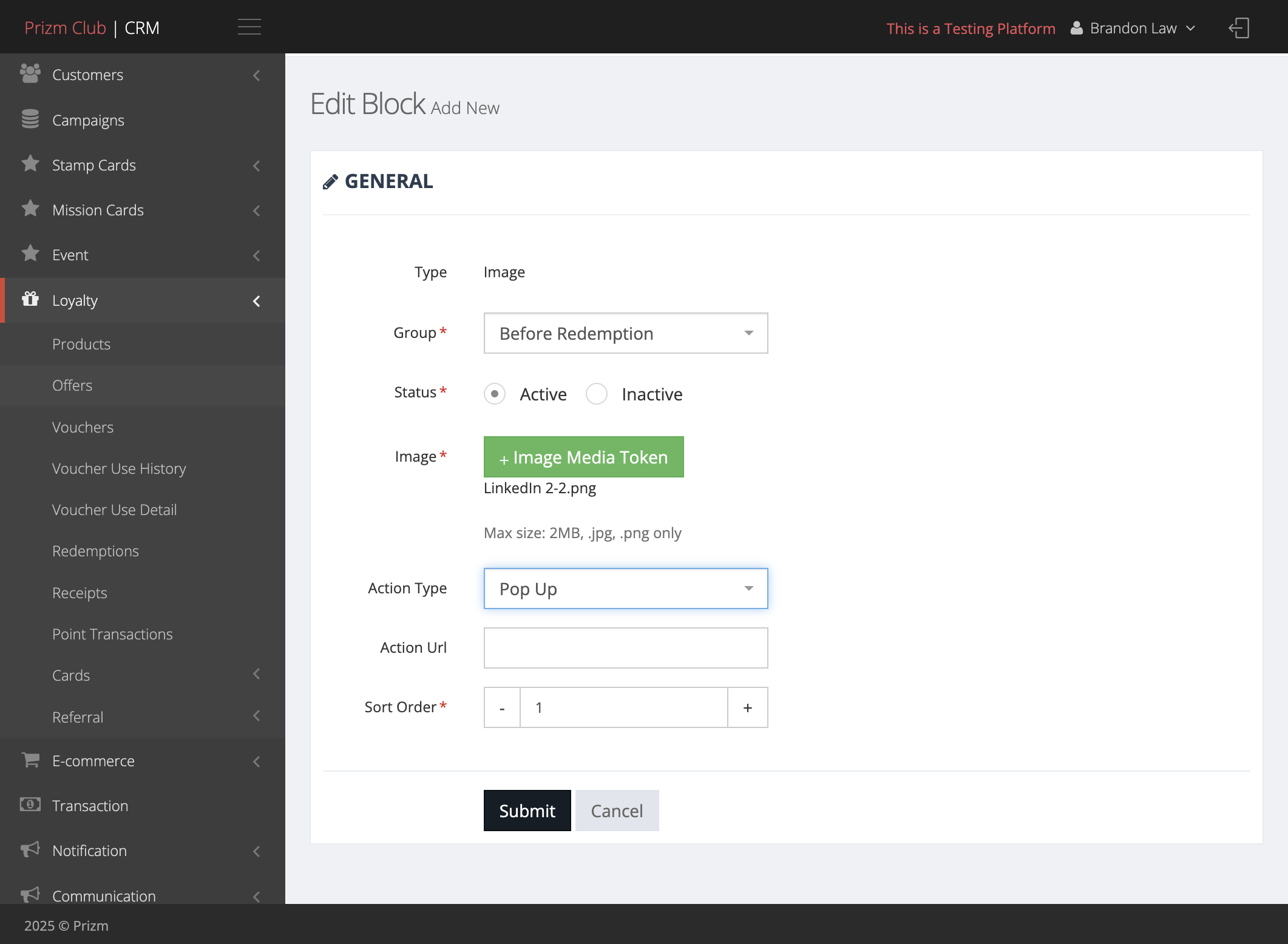Open the Vouchers submenu item
This screenshot has width=1288, height=944.
pyautogui.click(x=83, y=427)
